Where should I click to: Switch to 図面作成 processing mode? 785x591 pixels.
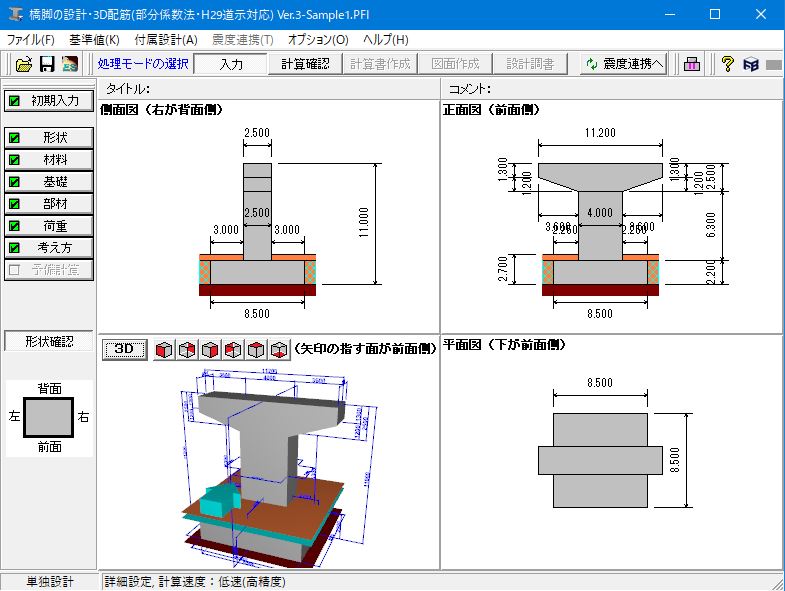click(455, 64)
